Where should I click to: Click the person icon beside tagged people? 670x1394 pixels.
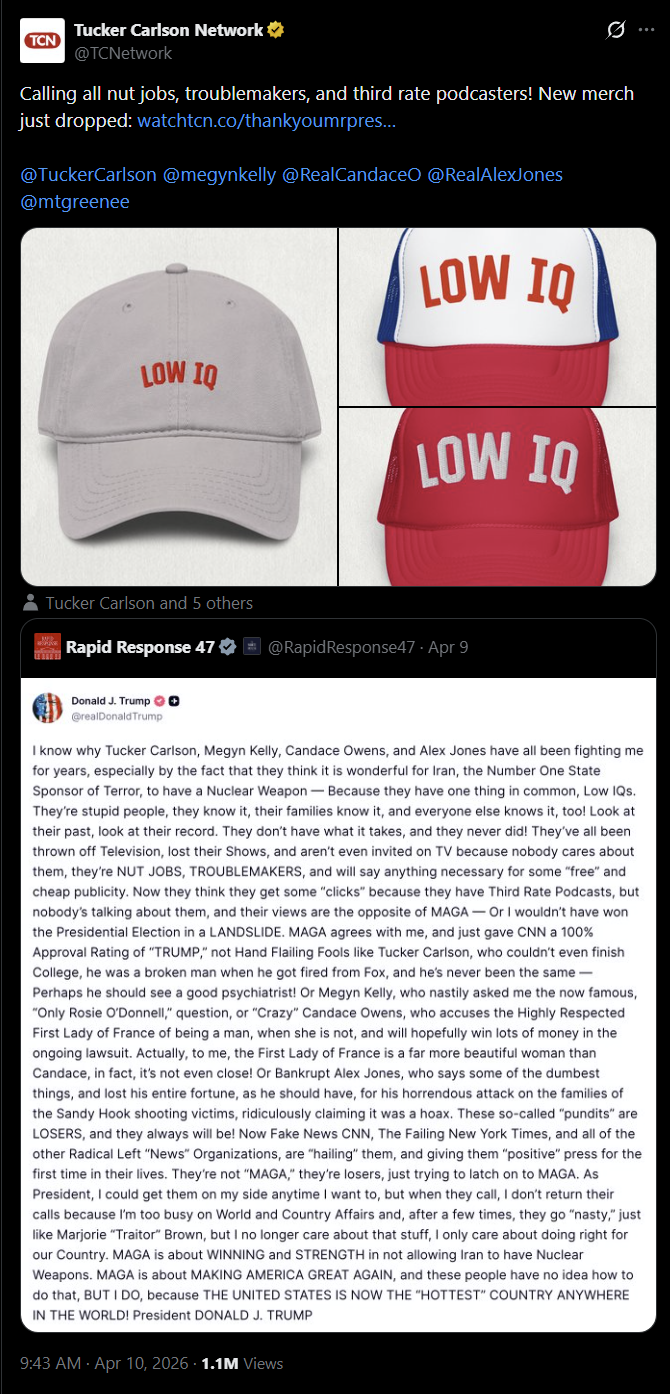[x=30, y=603]
